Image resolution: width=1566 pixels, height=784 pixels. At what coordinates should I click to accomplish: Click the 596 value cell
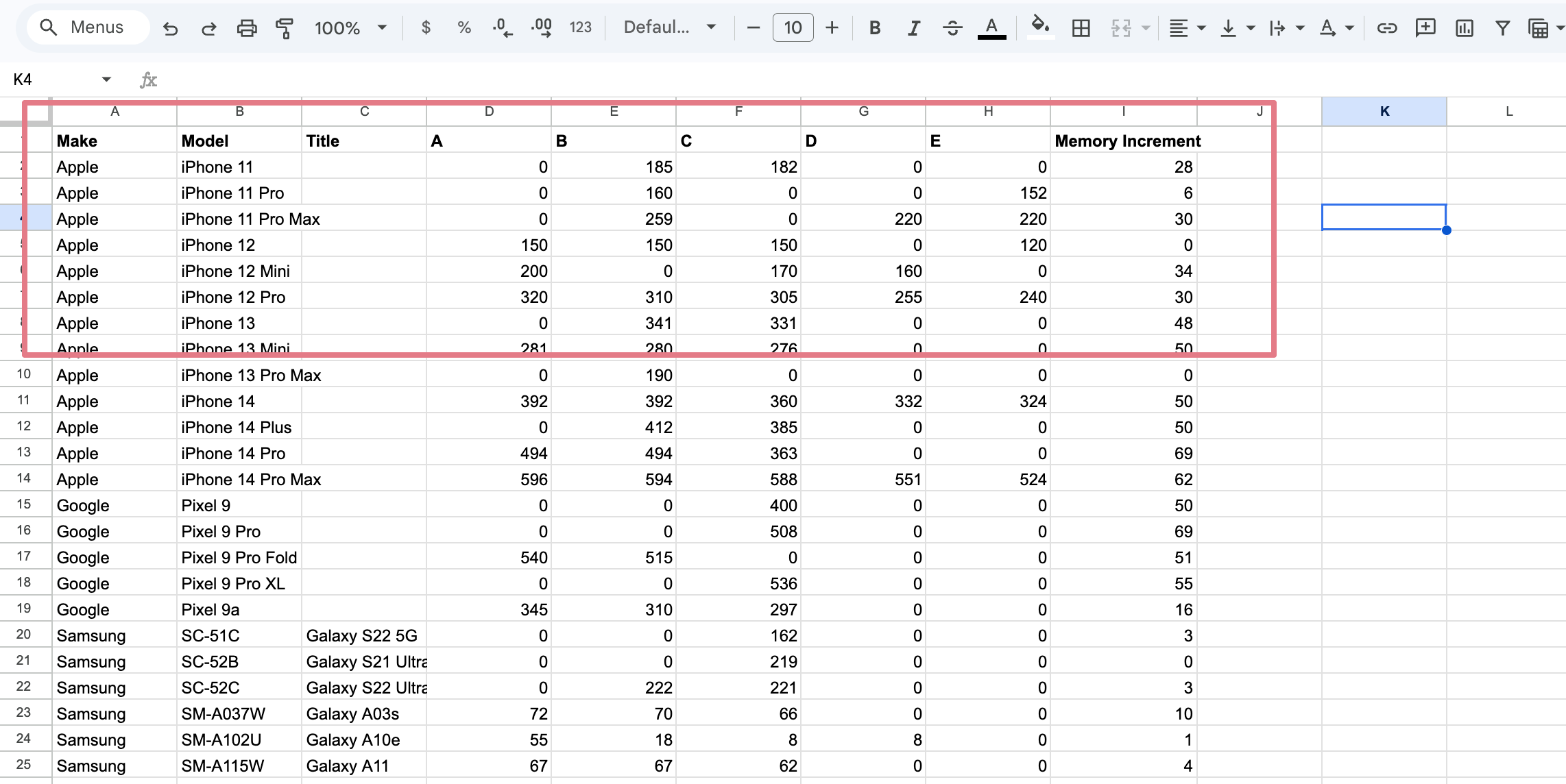click(489, 479)
